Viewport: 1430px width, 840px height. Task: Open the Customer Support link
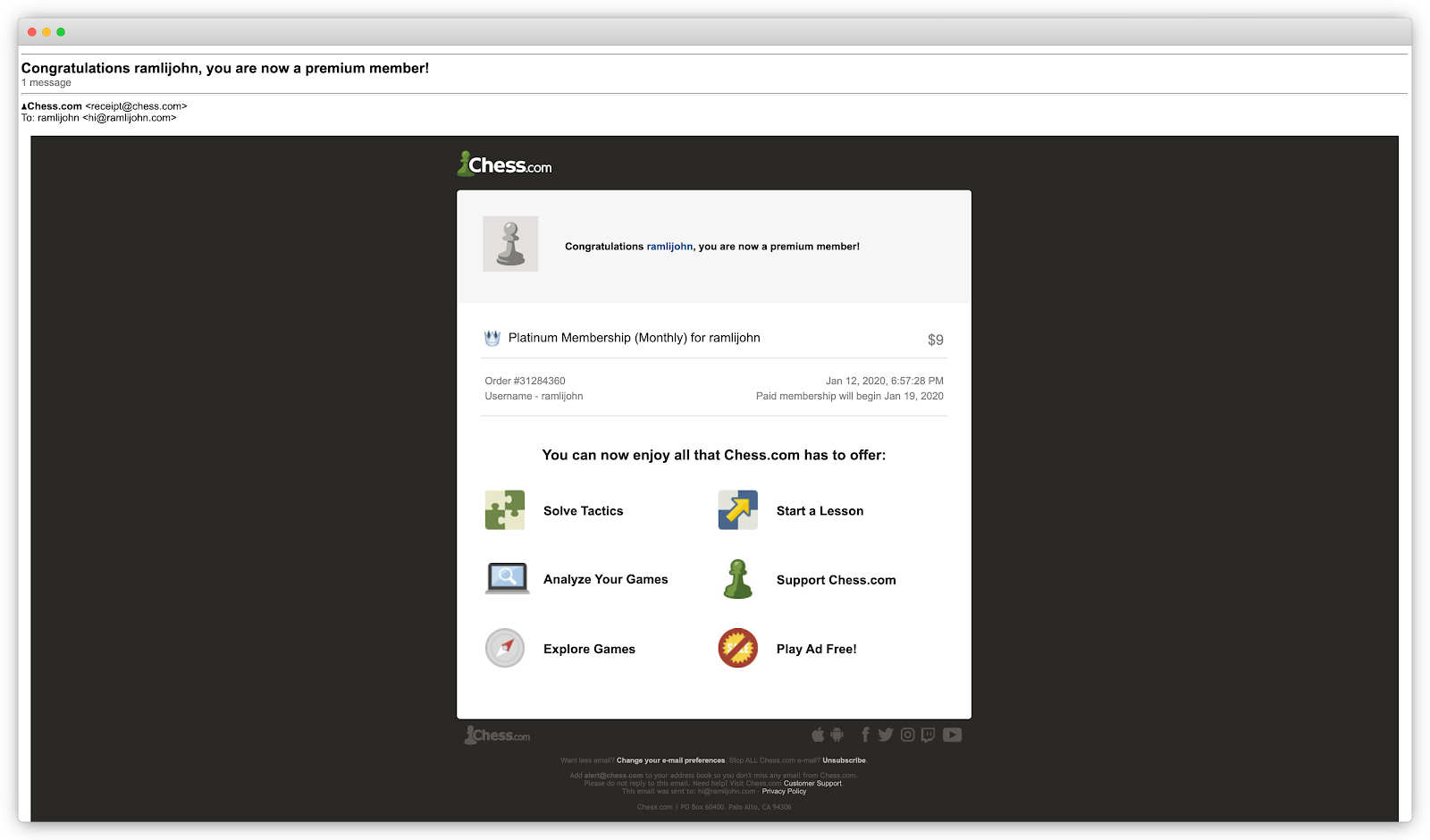[812, 784]
